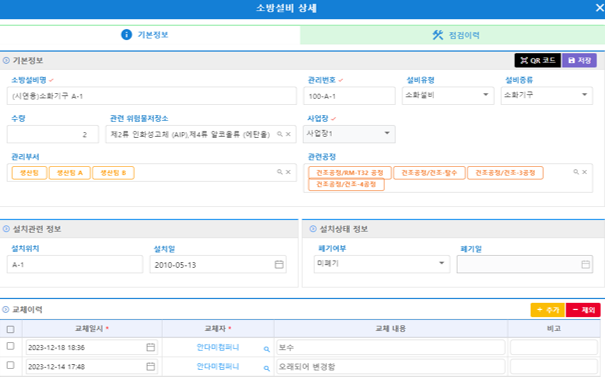Image resolution: width=605 pixels, height=378 pixels.
Task: Click the 교체자 column header
Action: pyautogui.click(x=218, y=329)
